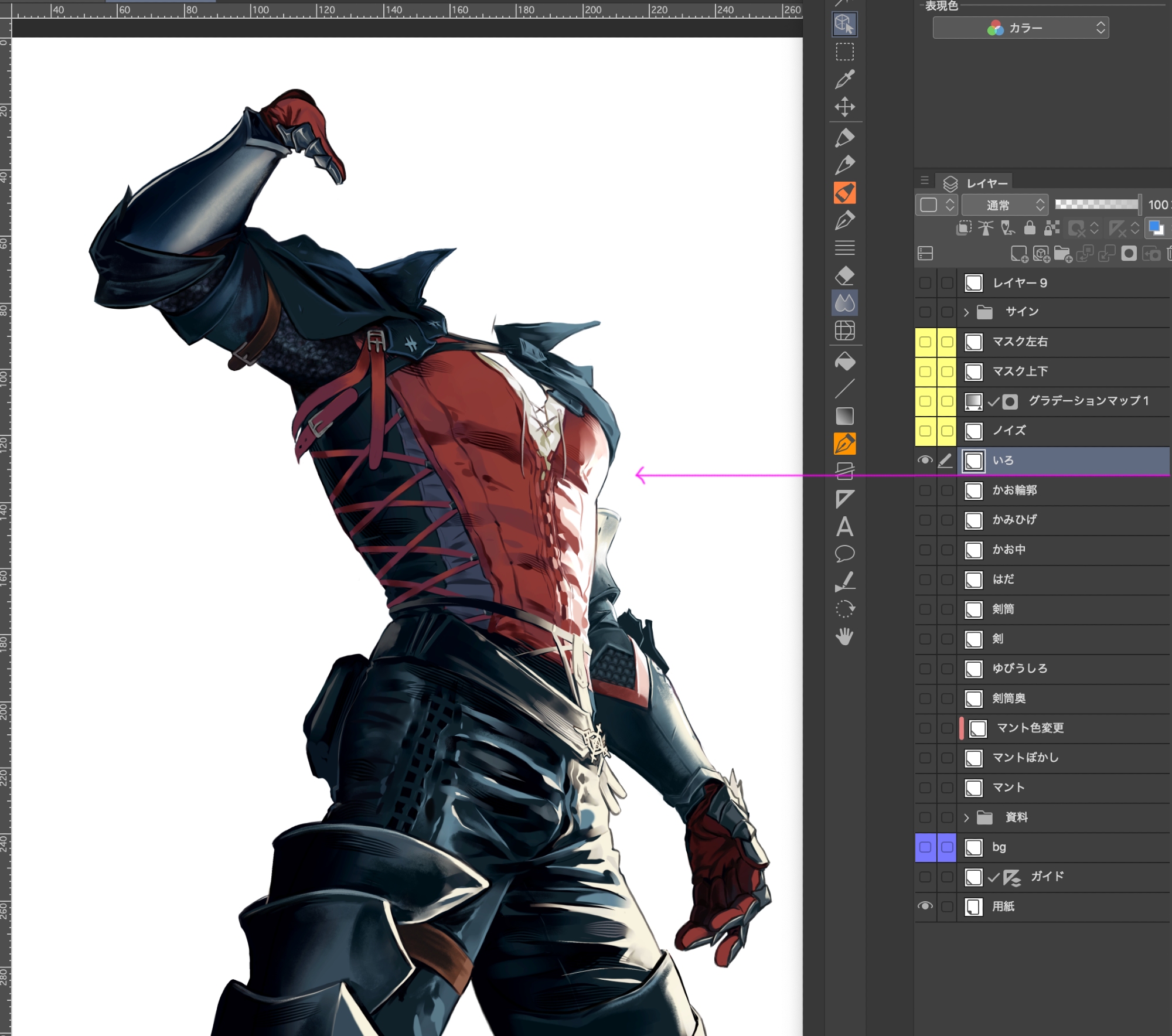Hide the いろ layer via eye icon

(x=925, y=461)
